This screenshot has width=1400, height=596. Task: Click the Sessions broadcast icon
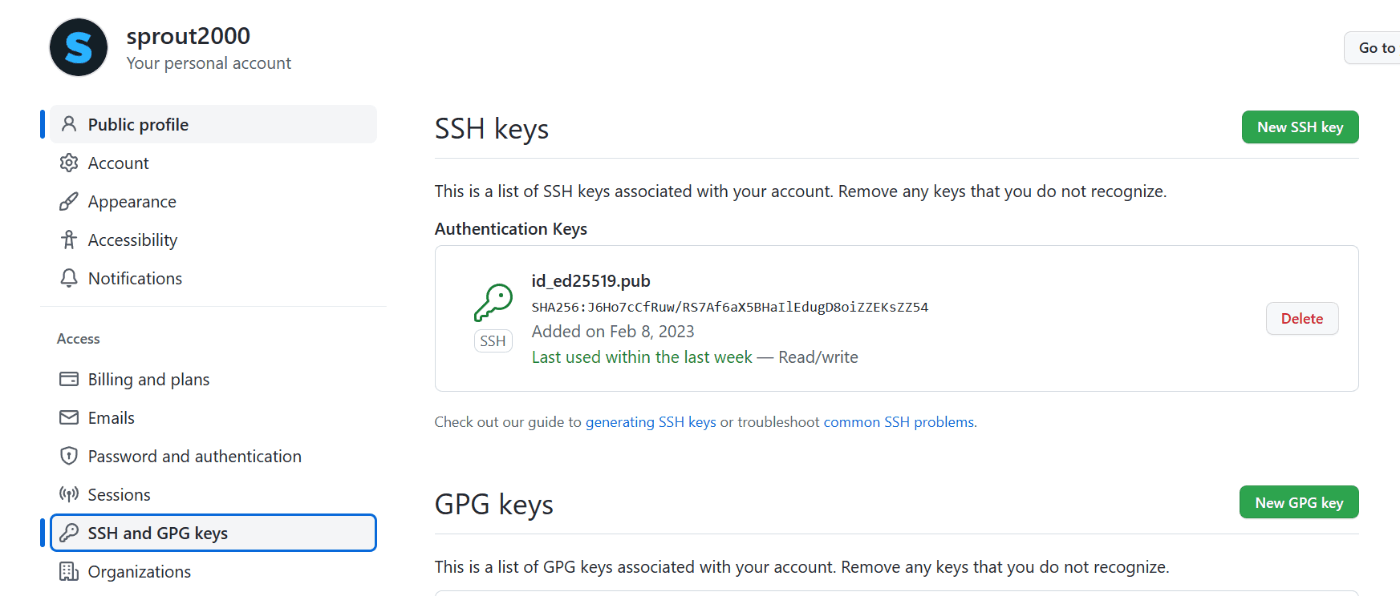tap(69, 495)
